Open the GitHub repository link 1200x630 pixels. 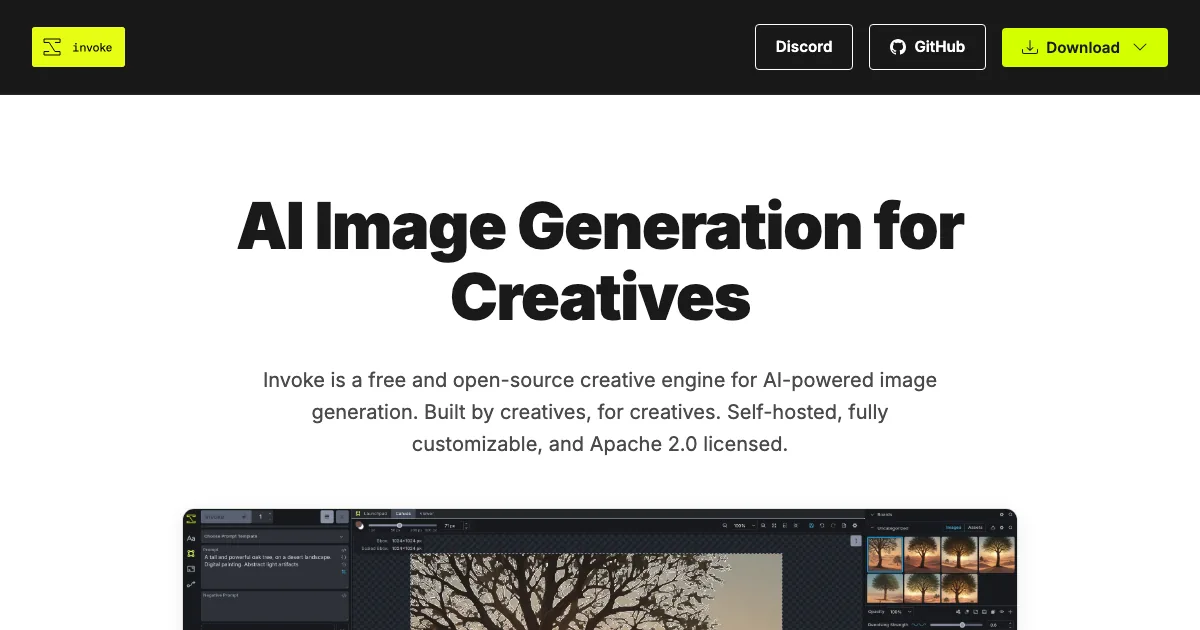click(x=927, y=47)
